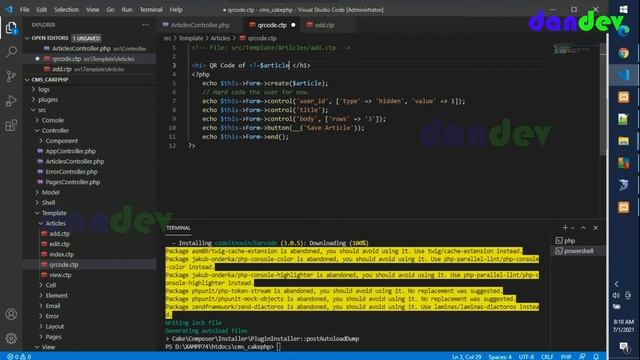
Task: Open the Extensions view
Action: coord(11,125)
